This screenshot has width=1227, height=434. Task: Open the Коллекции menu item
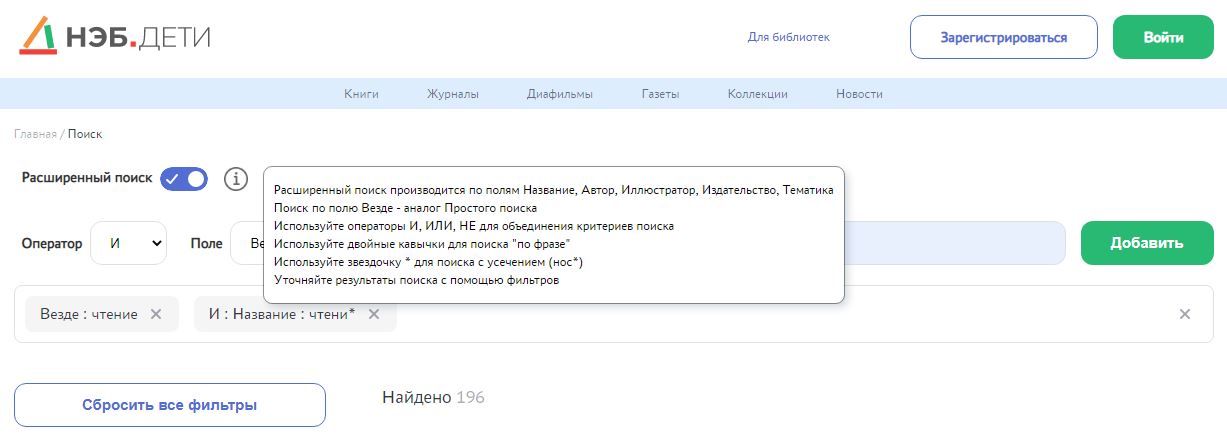coord(758,94)
